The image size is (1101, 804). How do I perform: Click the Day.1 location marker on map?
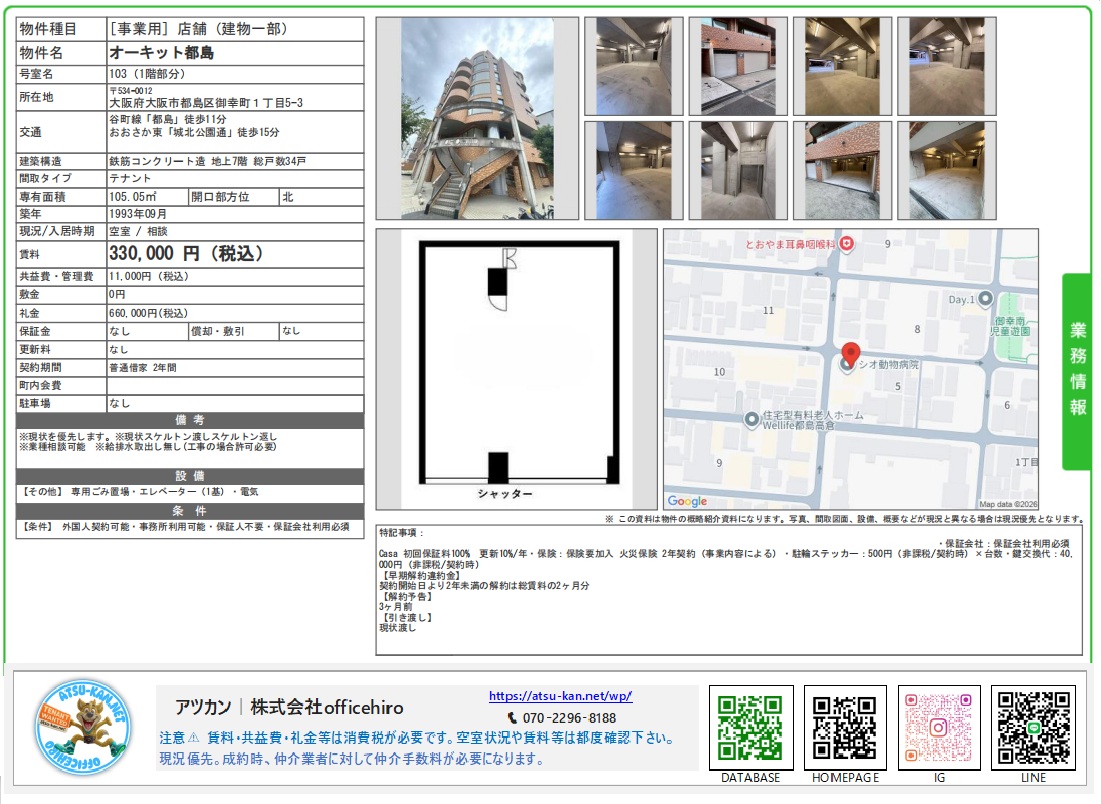click(984, 299)
